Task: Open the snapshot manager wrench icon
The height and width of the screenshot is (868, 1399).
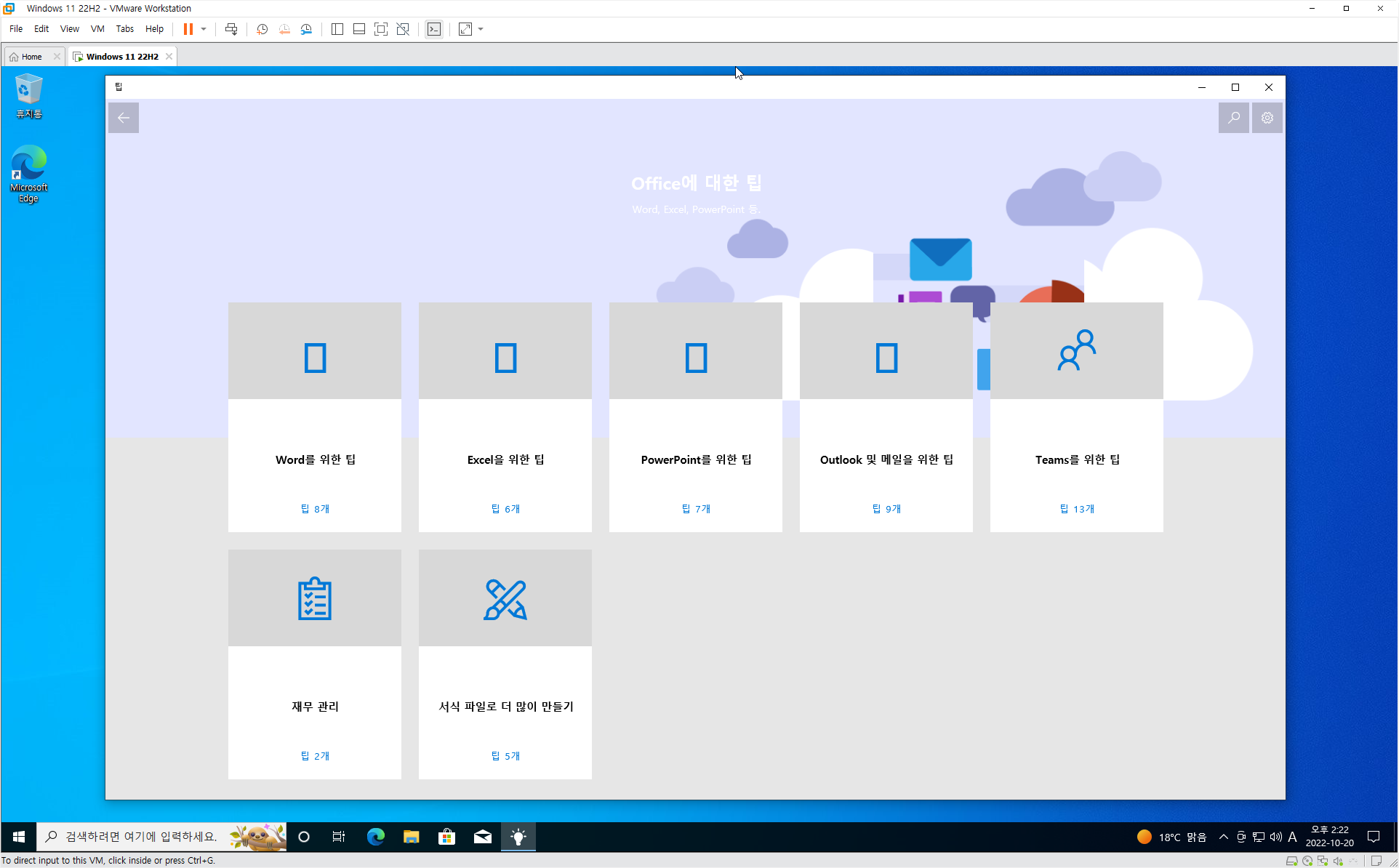Action: 306,29
